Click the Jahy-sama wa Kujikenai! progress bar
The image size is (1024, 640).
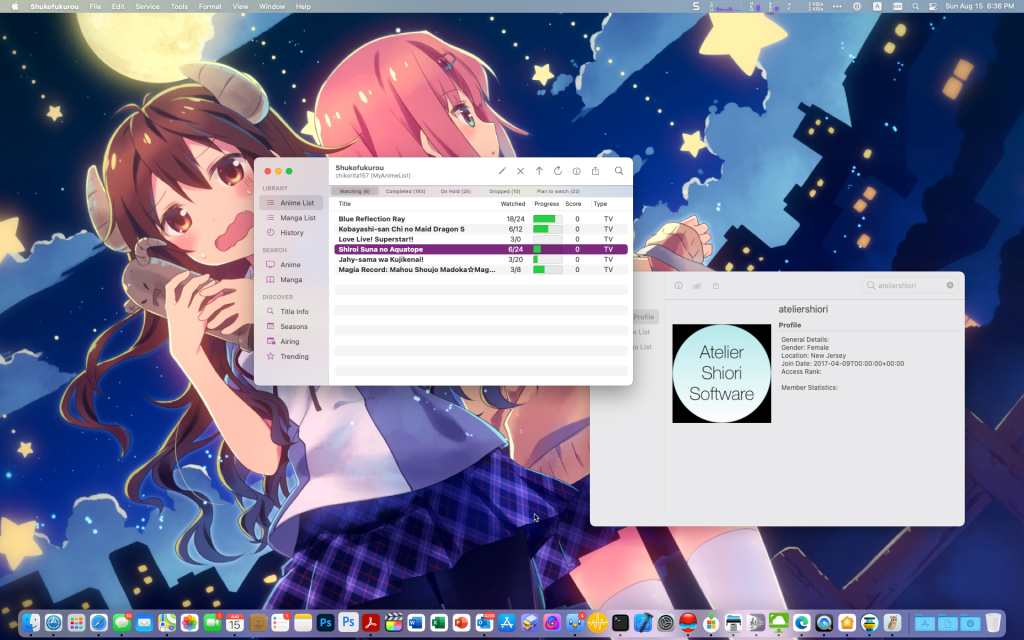point(547,259)
